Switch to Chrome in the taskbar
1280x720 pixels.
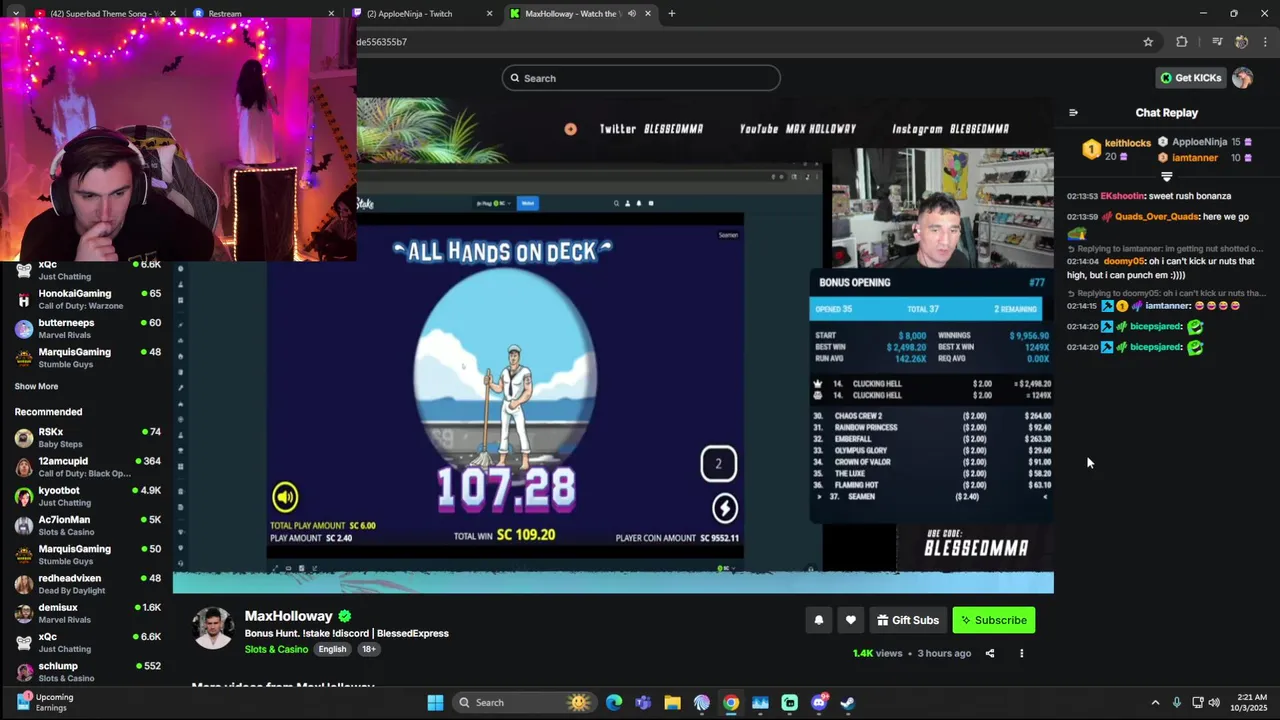point(731,702)
